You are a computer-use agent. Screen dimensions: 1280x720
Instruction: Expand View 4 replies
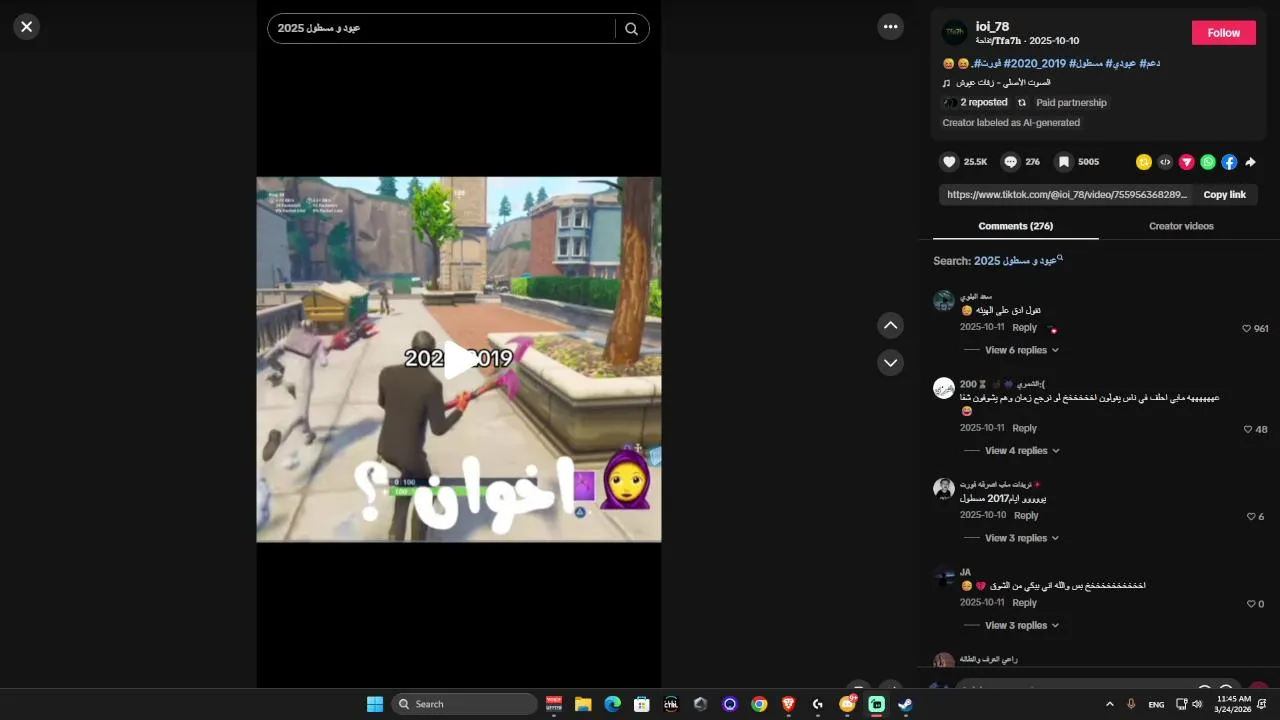point(1021,451)
